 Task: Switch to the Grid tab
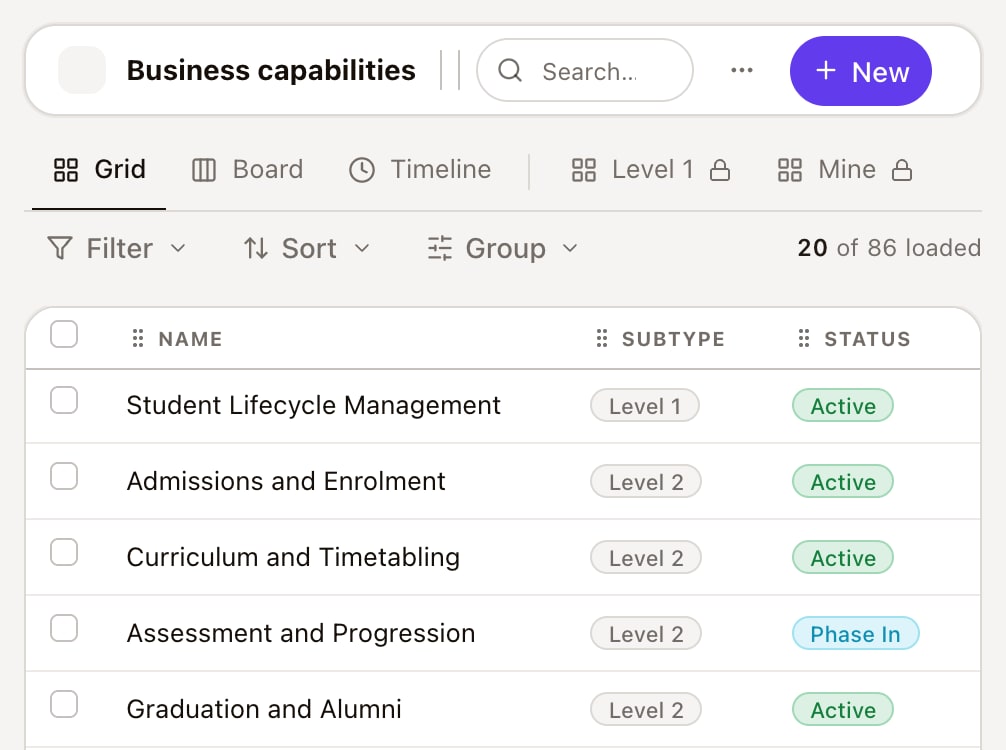click(99, 170)
